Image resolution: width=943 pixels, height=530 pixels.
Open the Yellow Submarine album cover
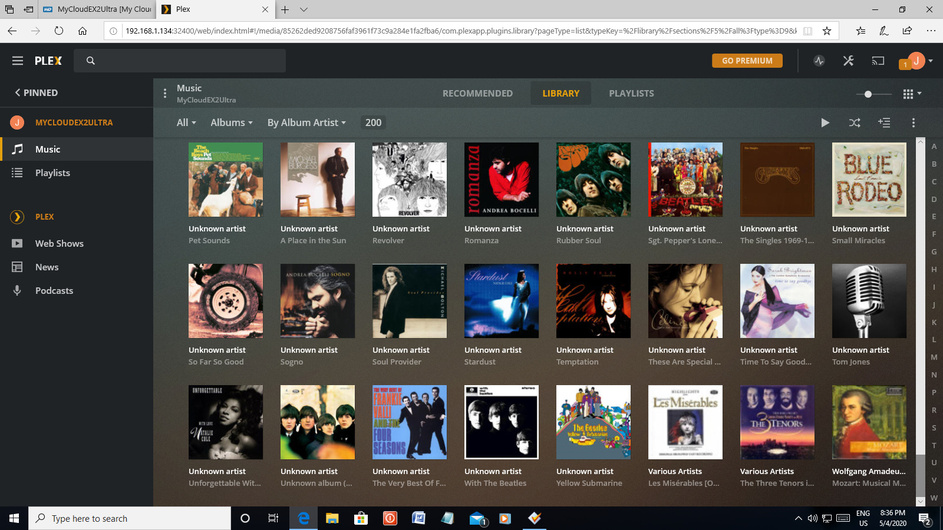594,422
